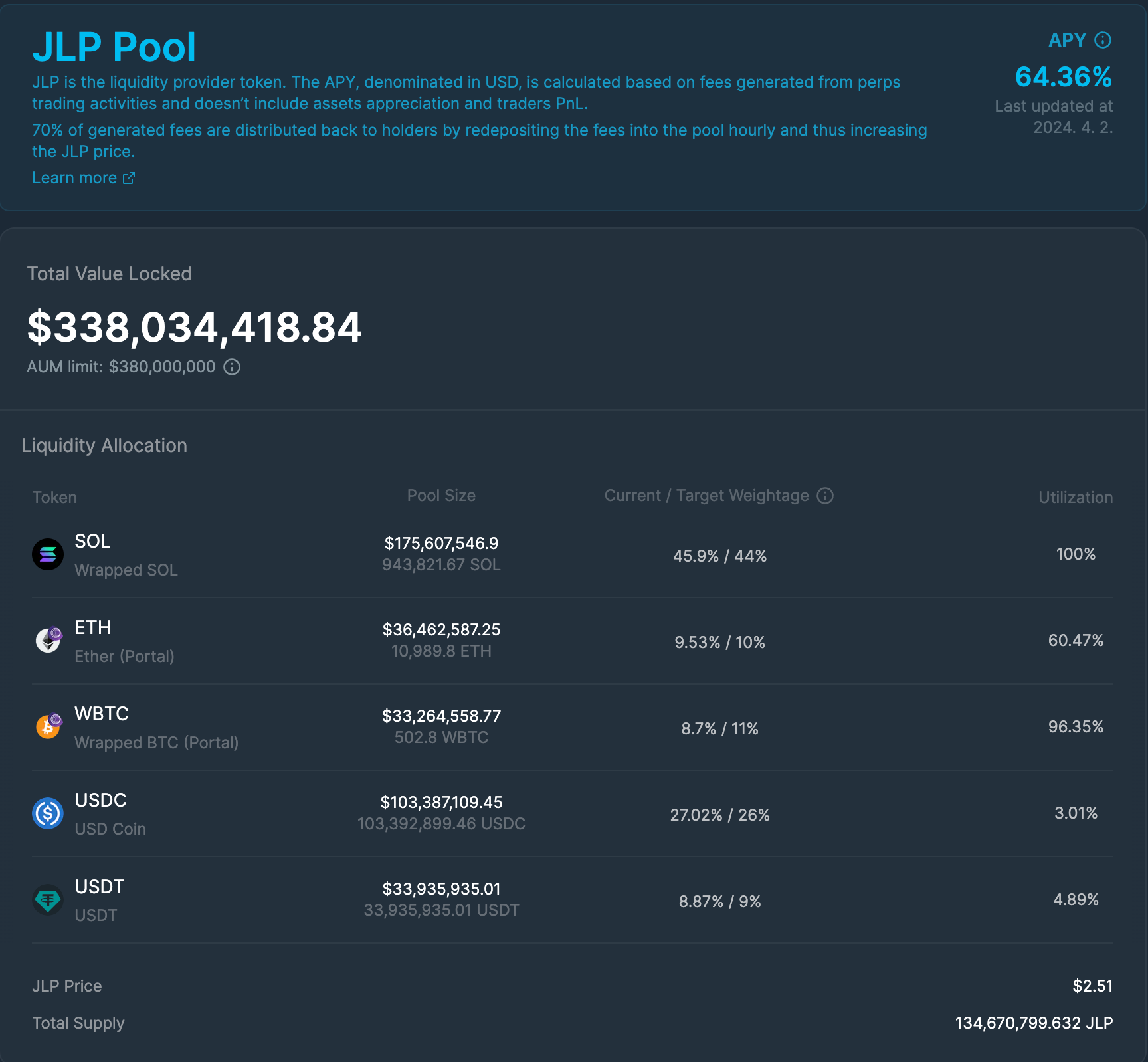Open the Current / Target Weightage info tooltip
Image resolution: width=1148 pixels, height=1062 pixels.
[x=824, y=496]
